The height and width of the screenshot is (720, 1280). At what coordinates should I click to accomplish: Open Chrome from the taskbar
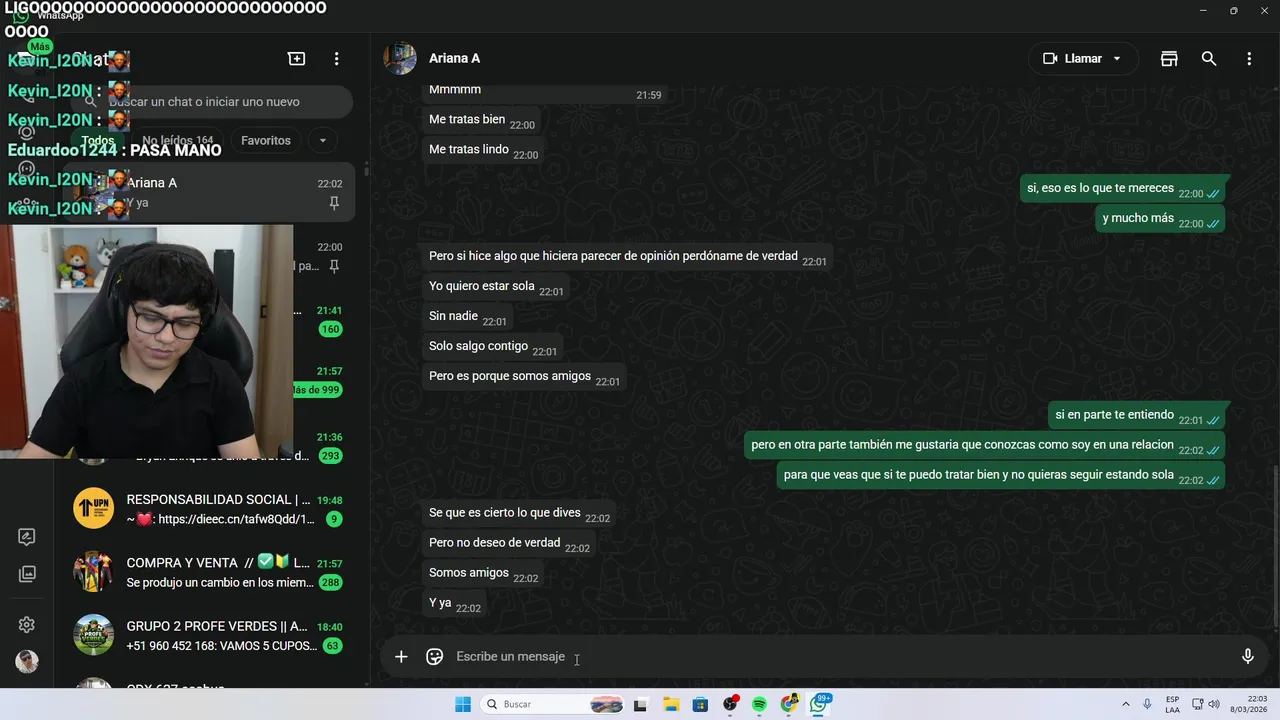point(789,704)
